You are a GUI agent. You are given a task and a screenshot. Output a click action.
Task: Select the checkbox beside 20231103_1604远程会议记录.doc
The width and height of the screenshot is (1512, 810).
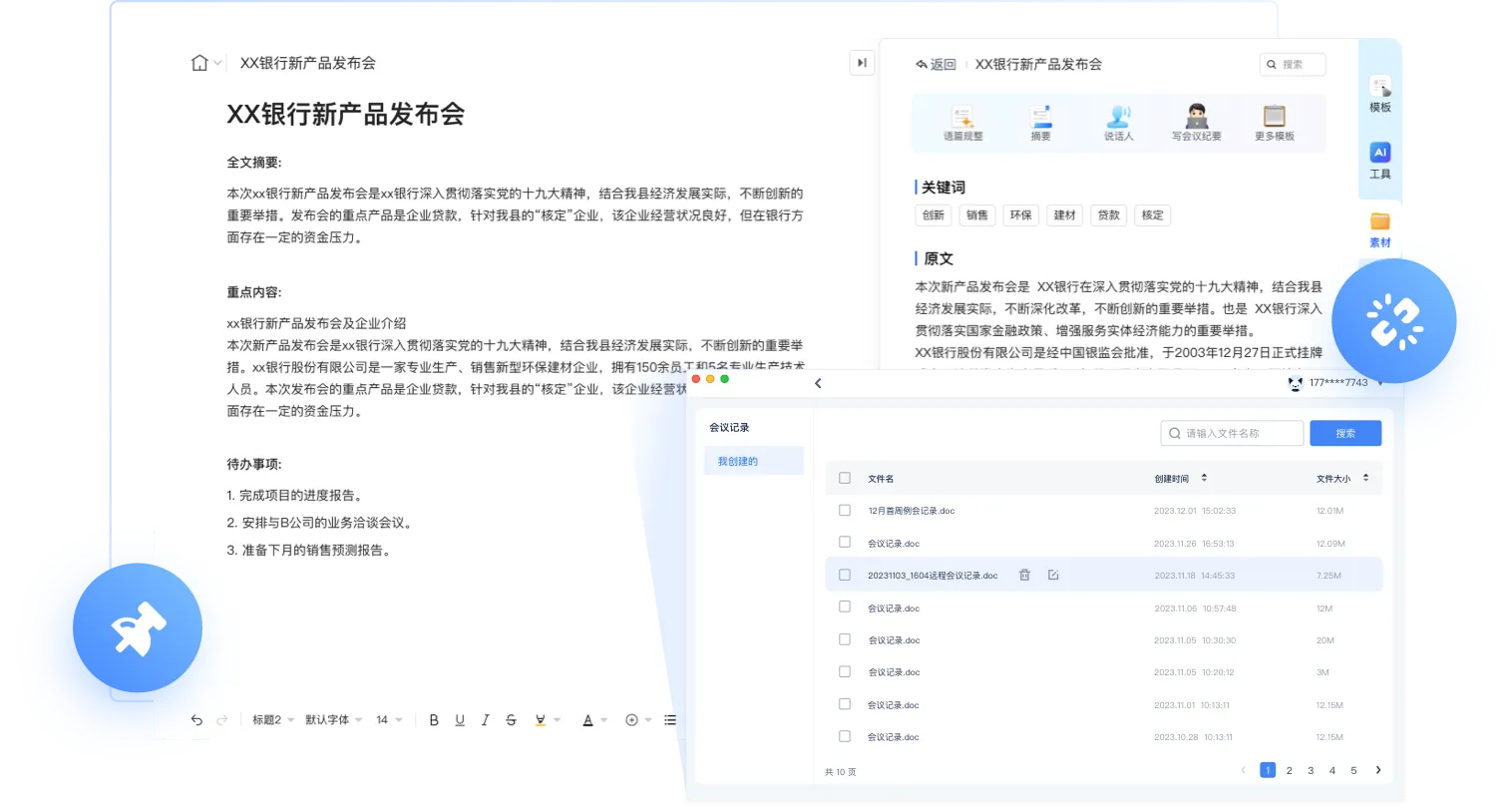point(845,575)
